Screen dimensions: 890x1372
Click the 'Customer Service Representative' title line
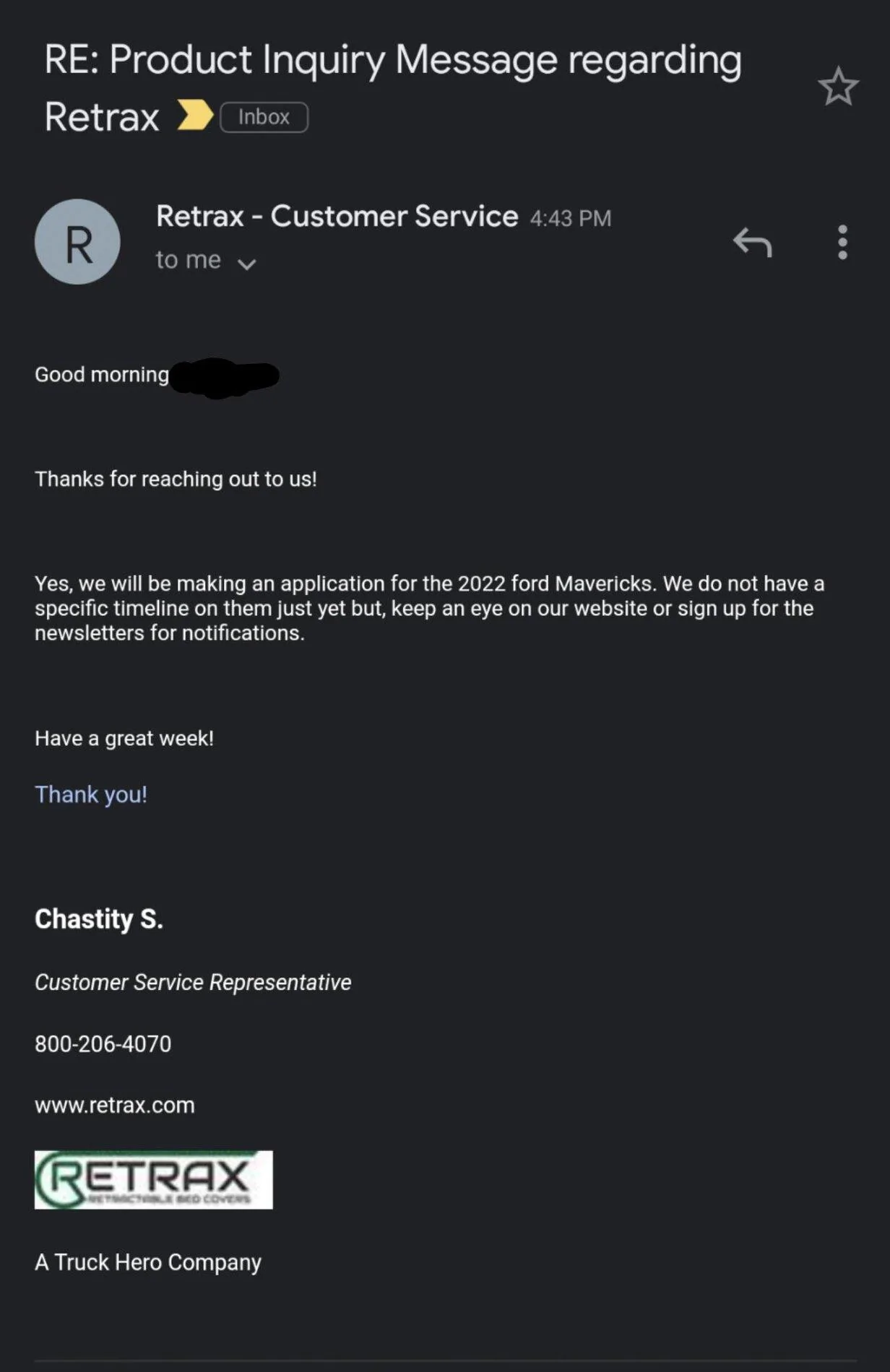coord(193,982)
